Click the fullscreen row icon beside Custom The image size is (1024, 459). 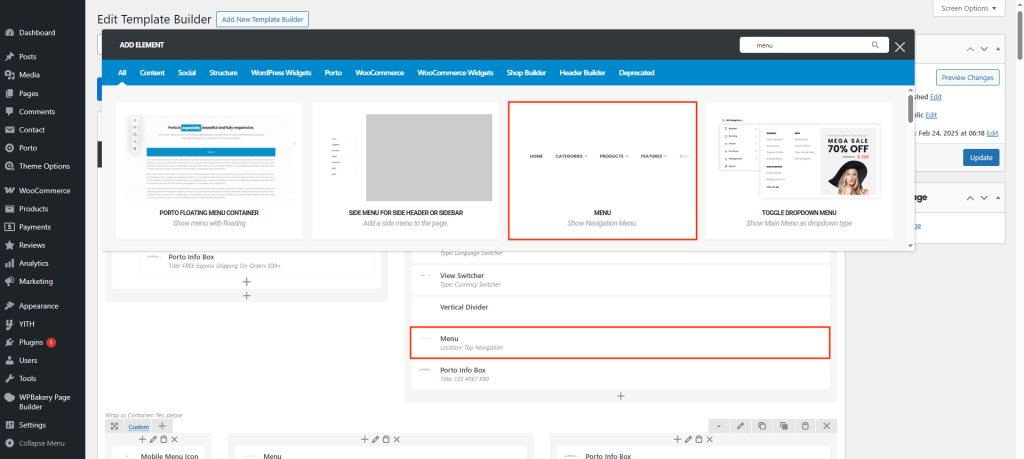pos(115,426)
